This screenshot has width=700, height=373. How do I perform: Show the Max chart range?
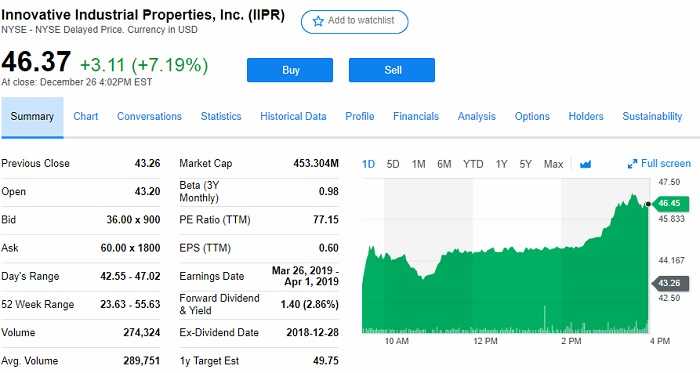553,164
